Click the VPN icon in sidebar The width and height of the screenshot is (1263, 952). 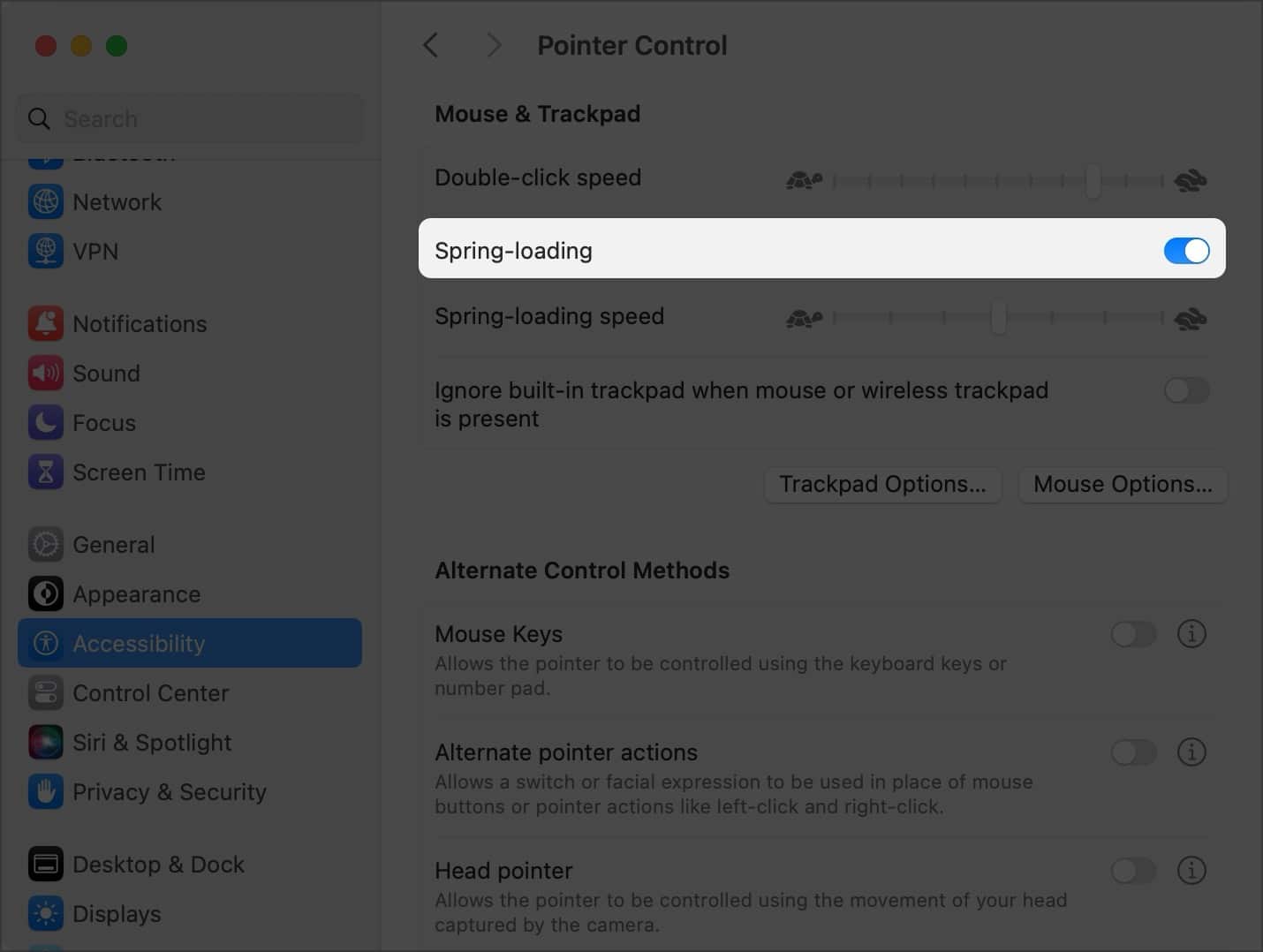point(45,252)
